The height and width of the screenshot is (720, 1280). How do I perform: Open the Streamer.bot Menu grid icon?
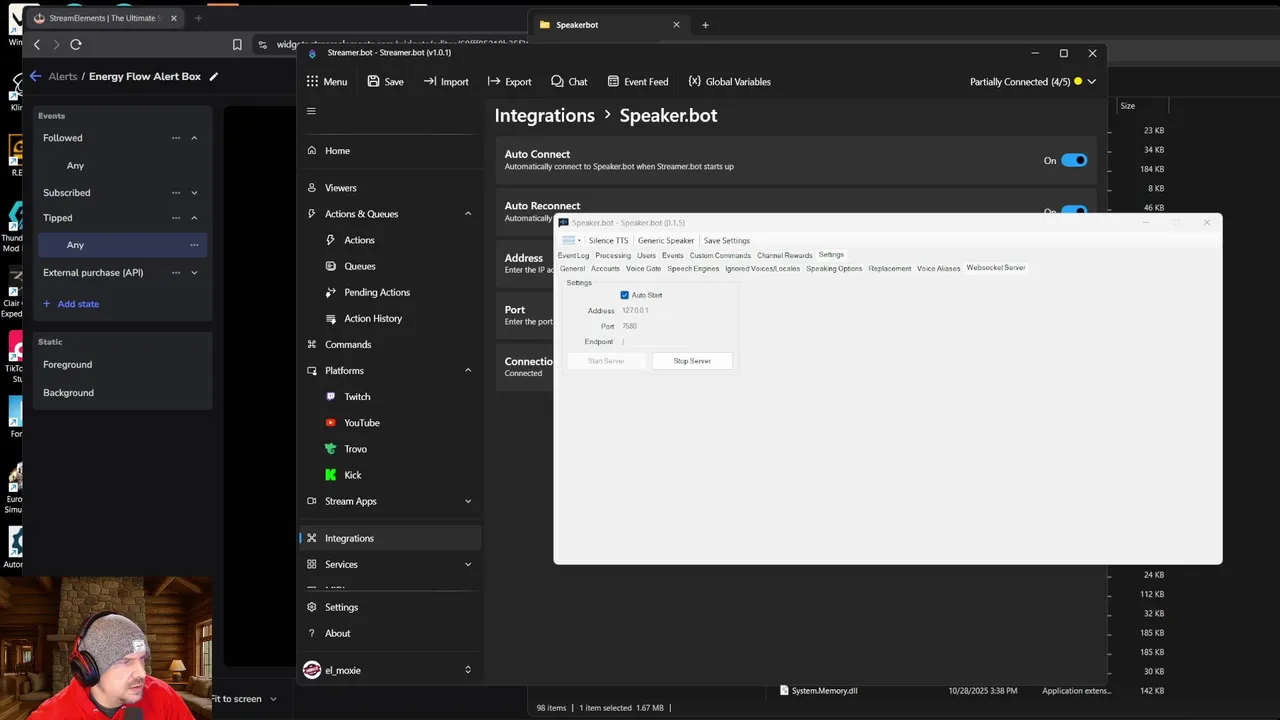[x=312, y=82]
